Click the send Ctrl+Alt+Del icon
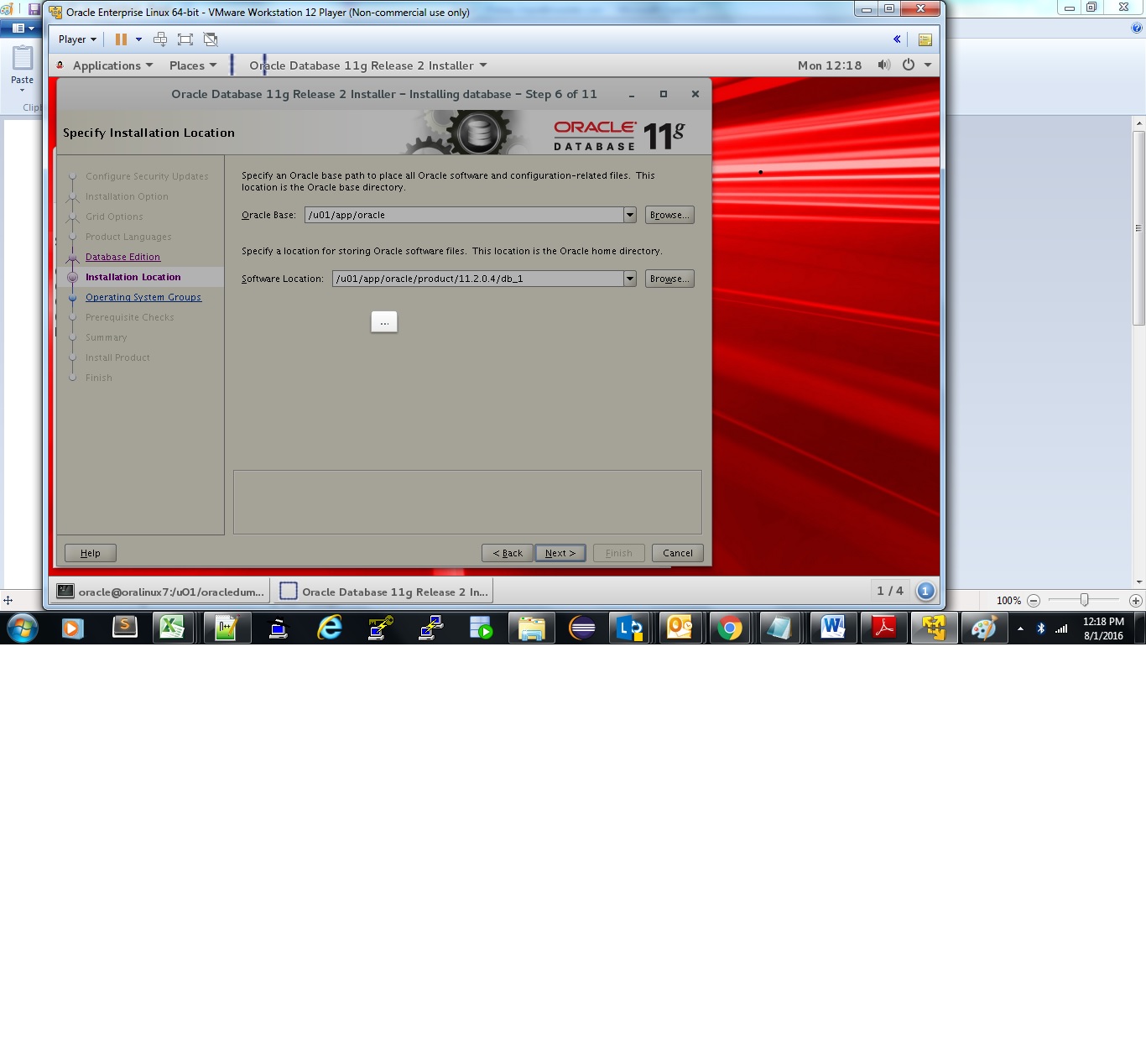This screenshot has height=1064, width=1146. point(160,39)
